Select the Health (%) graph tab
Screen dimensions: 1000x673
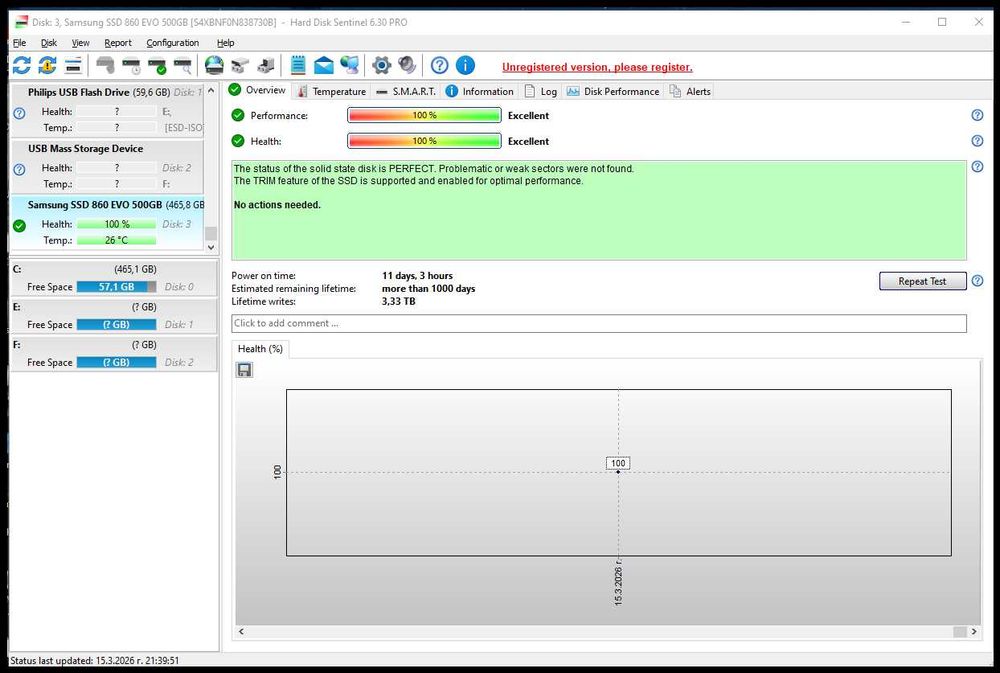coord(260,349)
